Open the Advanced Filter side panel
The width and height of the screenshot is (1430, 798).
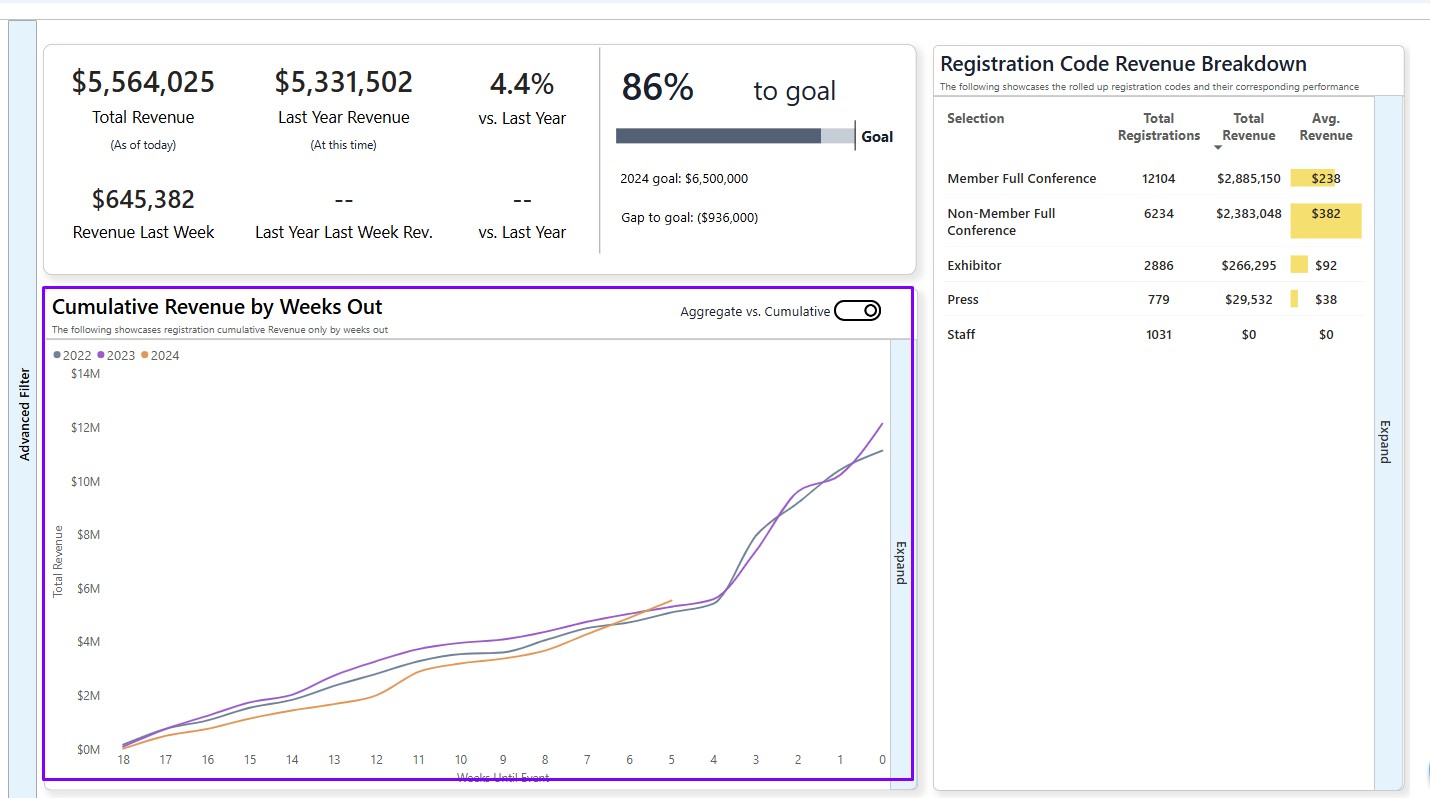point(24,414)
